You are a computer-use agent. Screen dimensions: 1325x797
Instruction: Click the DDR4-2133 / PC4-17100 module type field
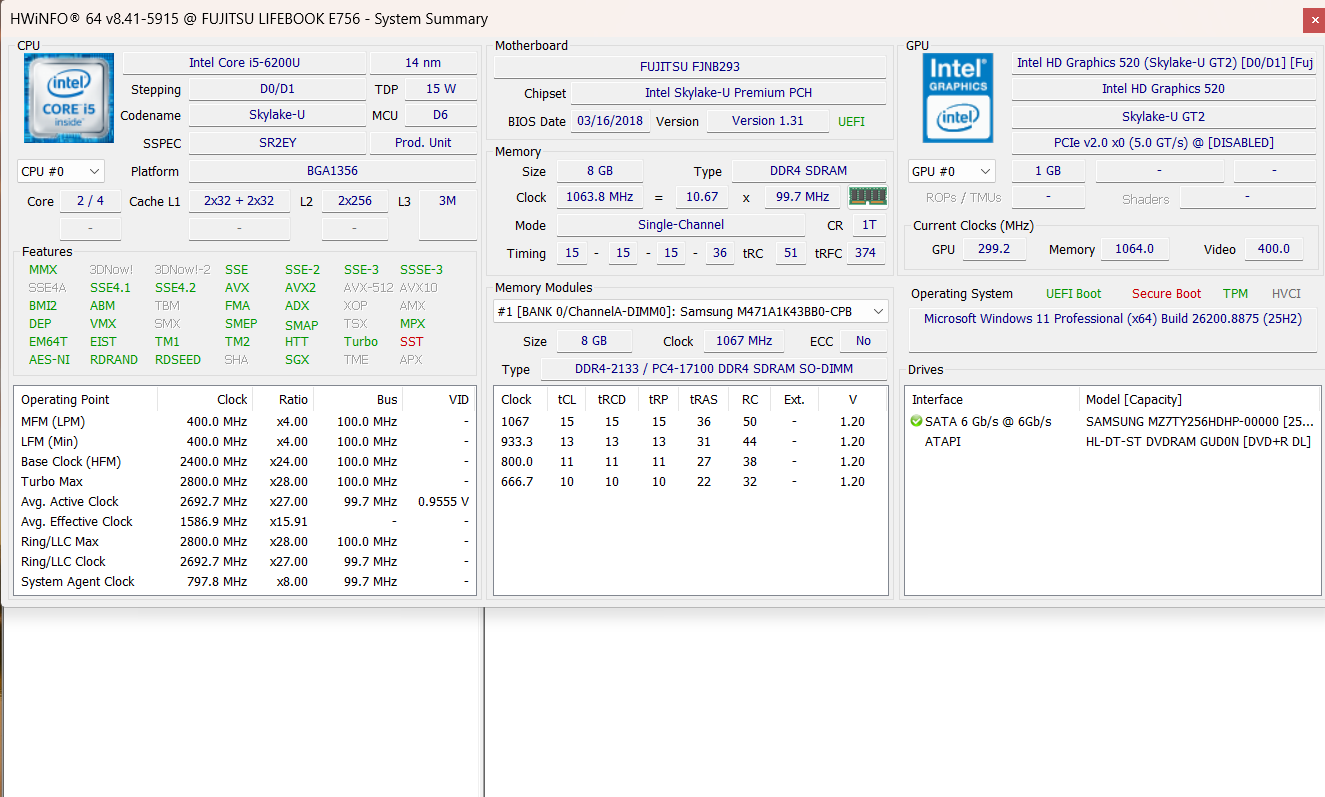click(x=715, y=369)
